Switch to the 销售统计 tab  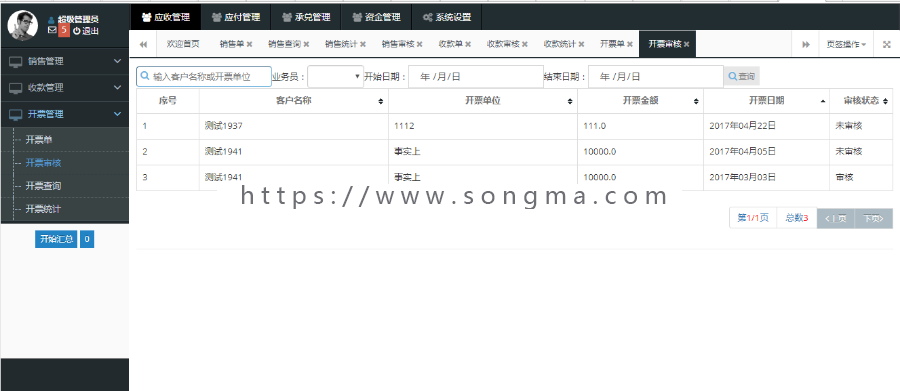pyautogui.click(x=341, y=44)
